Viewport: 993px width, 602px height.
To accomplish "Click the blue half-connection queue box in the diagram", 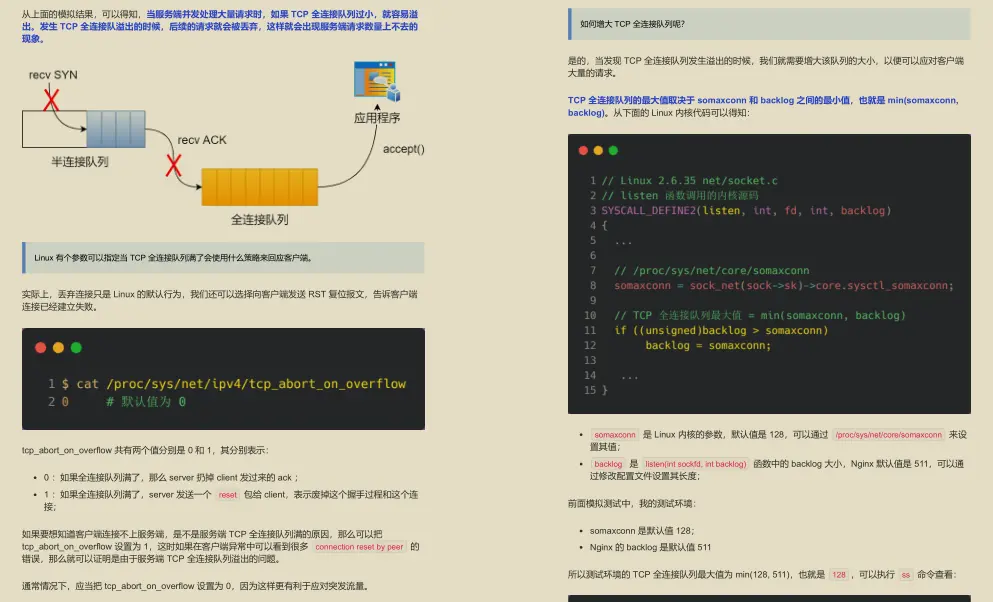I will coord(116,129).
